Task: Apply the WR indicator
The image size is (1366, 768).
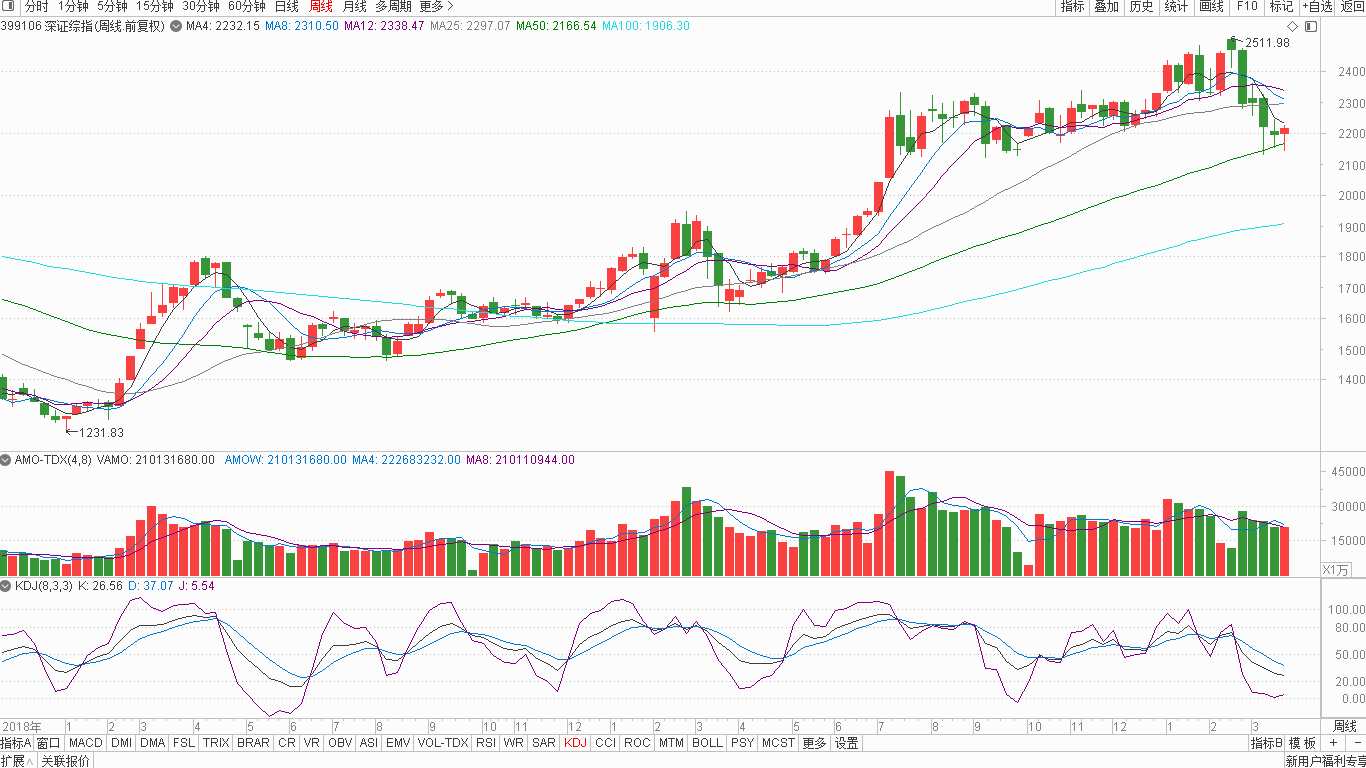Action: point(514,743)
